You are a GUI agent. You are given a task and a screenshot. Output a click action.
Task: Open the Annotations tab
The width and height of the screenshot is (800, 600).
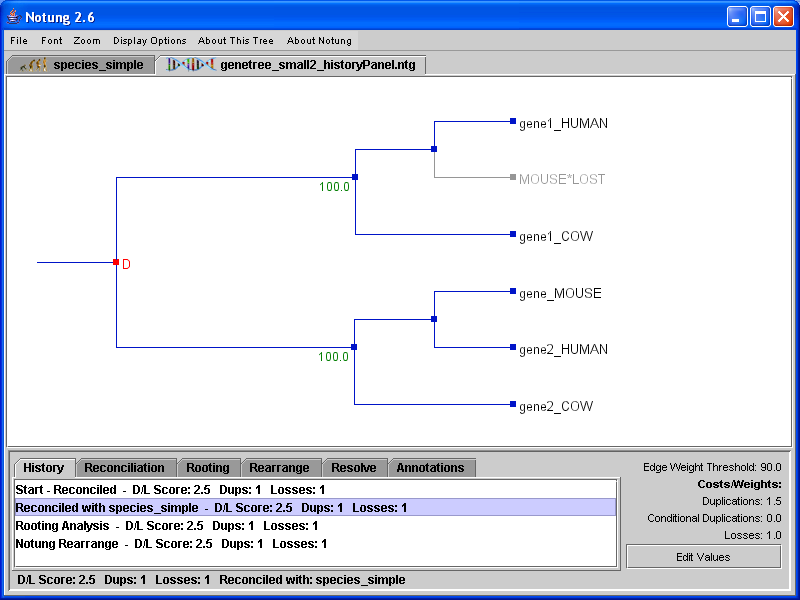point(430,468)
